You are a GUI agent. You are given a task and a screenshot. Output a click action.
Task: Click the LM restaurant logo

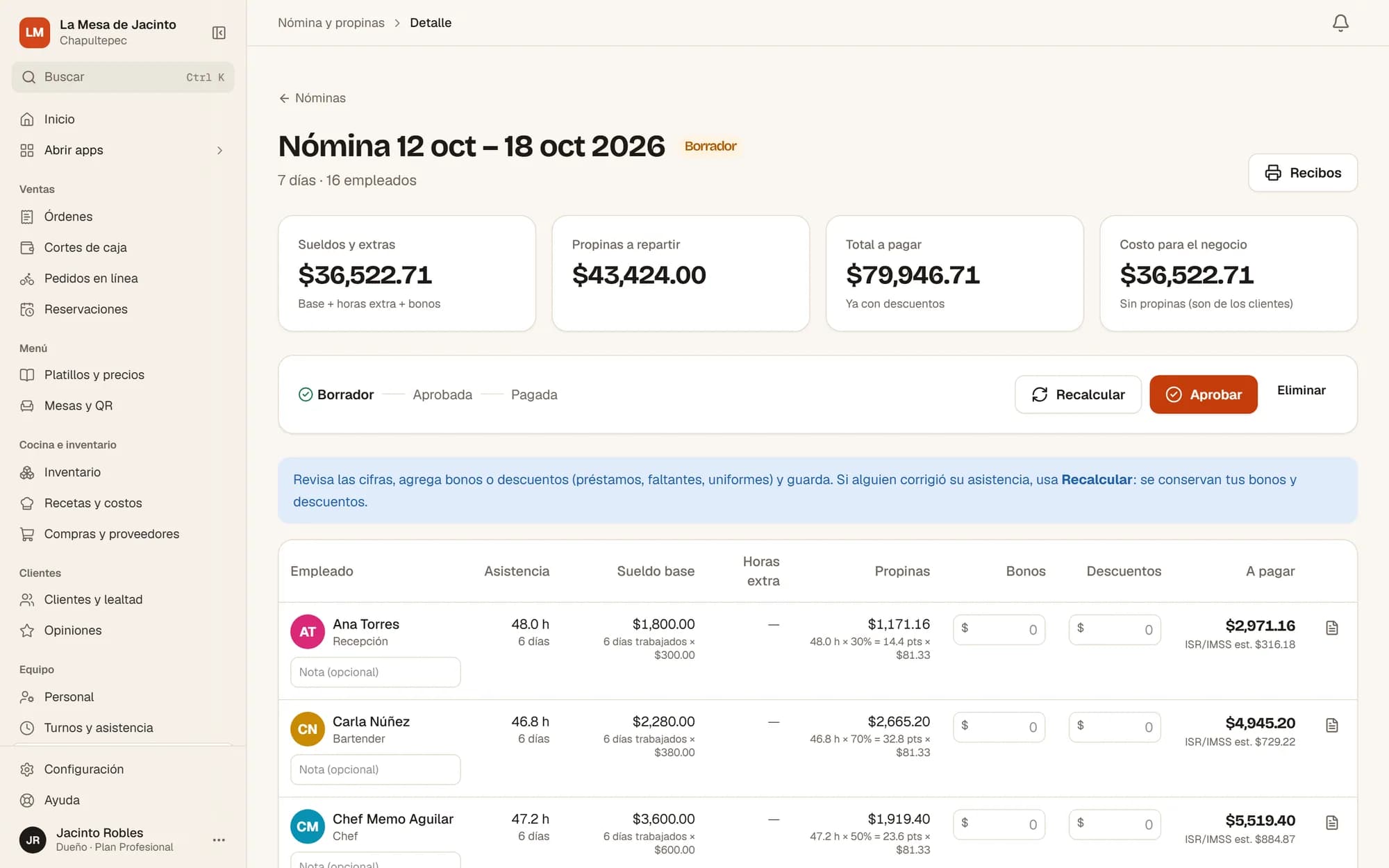pyautogui.click(x=35, y=33)
